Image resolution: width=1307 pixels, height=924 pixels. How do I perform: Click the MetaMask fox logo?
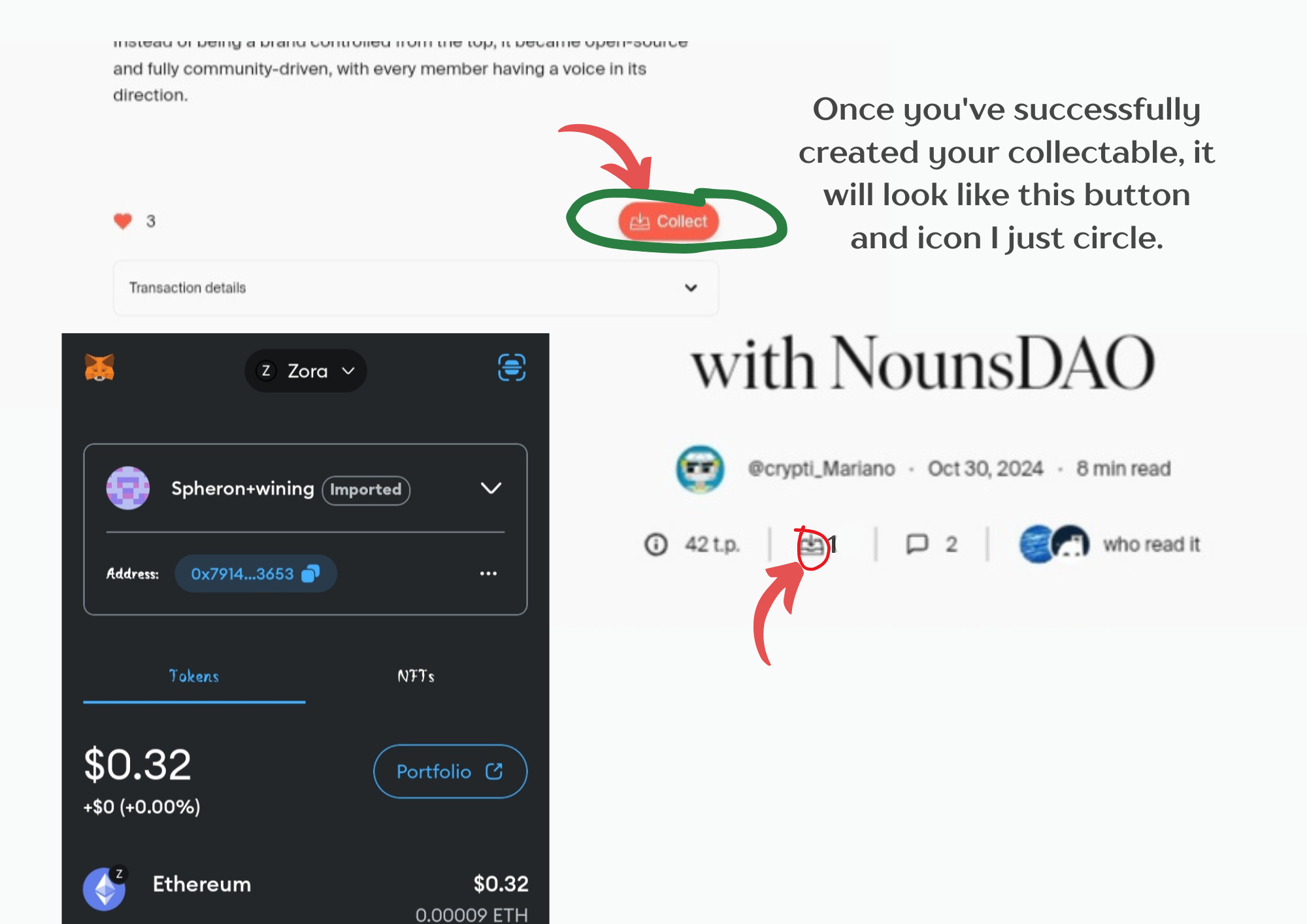tap(99, 368)
